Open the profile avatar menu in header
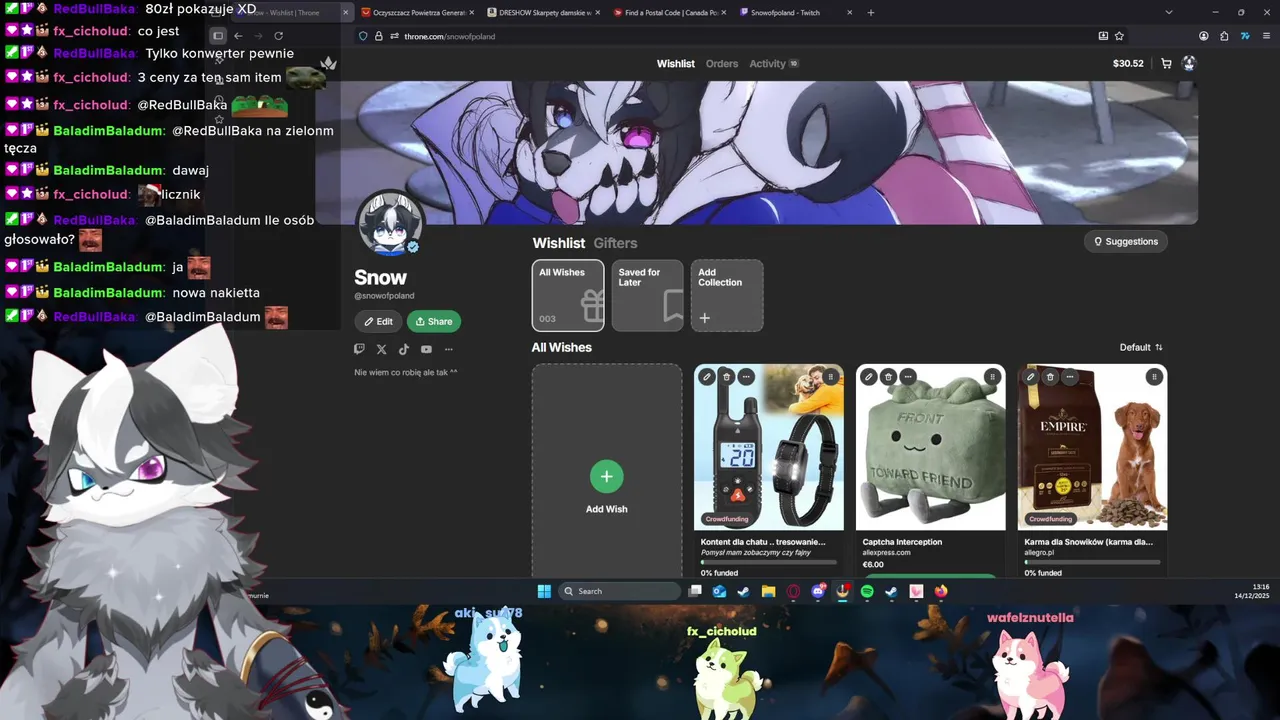The width and height of the screenshot is (1280, 720). point(1189,63)
